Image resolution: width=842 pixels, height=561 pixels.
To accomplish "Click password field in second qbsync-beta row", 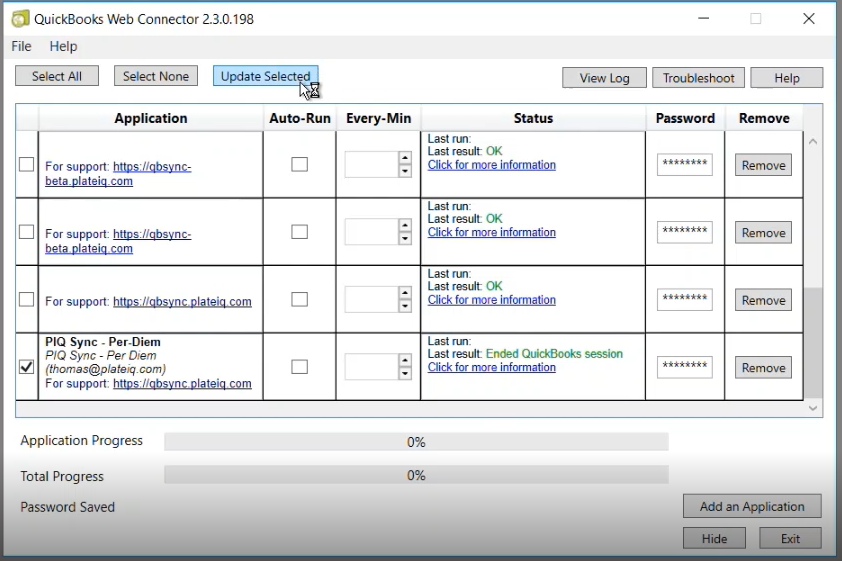I will [685, 232].
